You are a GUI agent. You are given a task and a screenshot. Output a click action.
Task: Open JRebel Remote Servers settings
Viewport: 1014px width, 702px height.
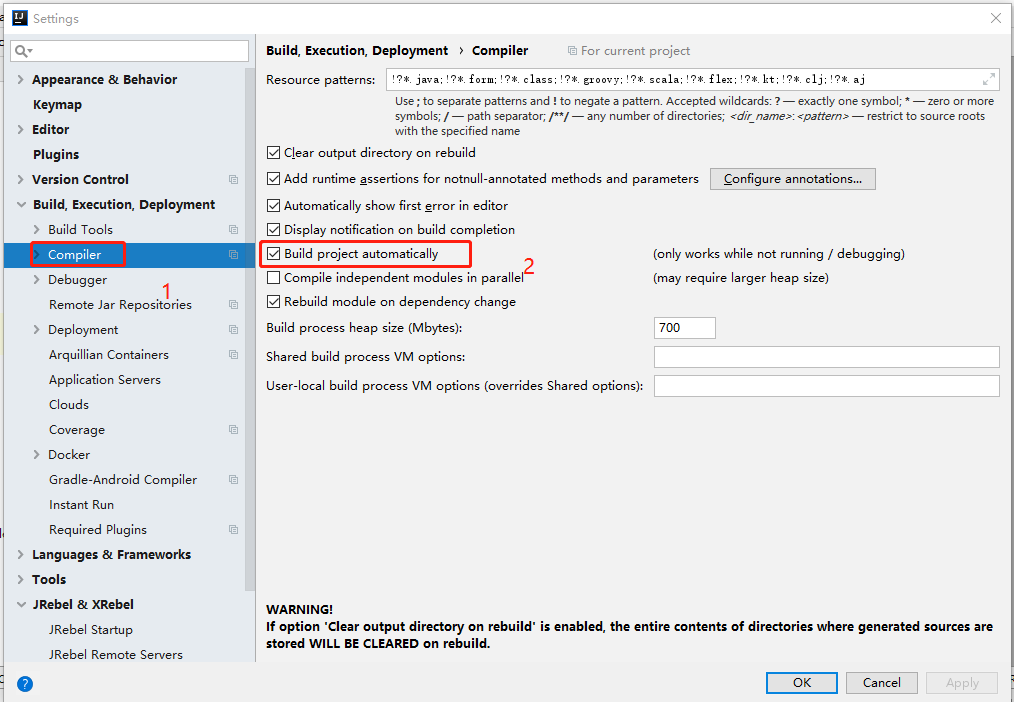click(x=116, y=655)
